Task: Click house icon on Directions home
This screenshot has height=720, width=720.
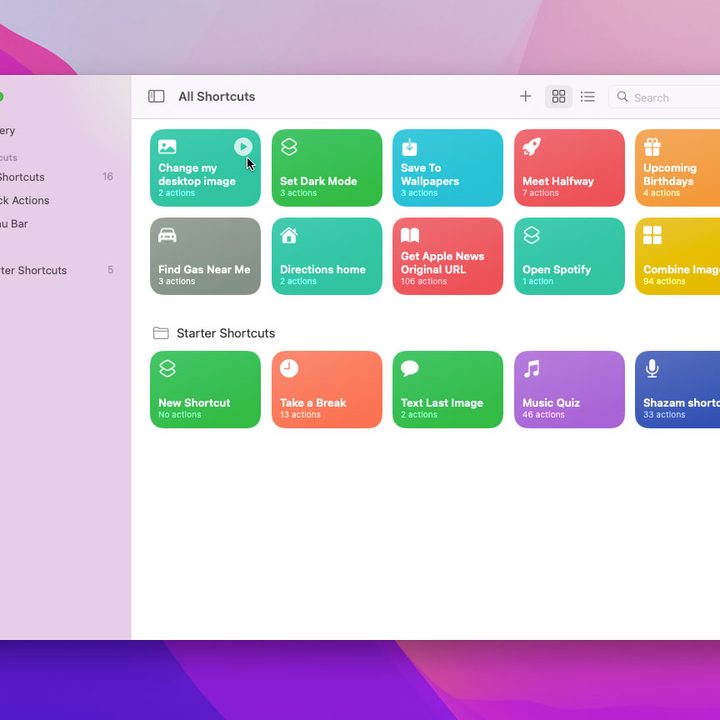Action: [289, 235]
